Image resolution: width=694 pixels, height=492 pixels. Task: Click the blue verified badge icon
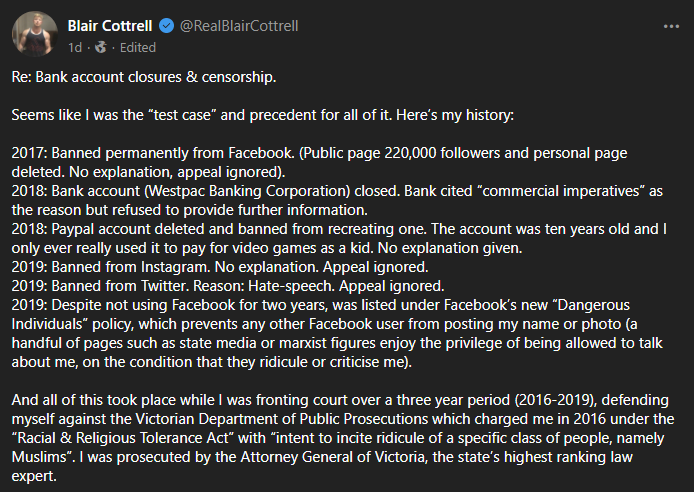click(166, 26)
